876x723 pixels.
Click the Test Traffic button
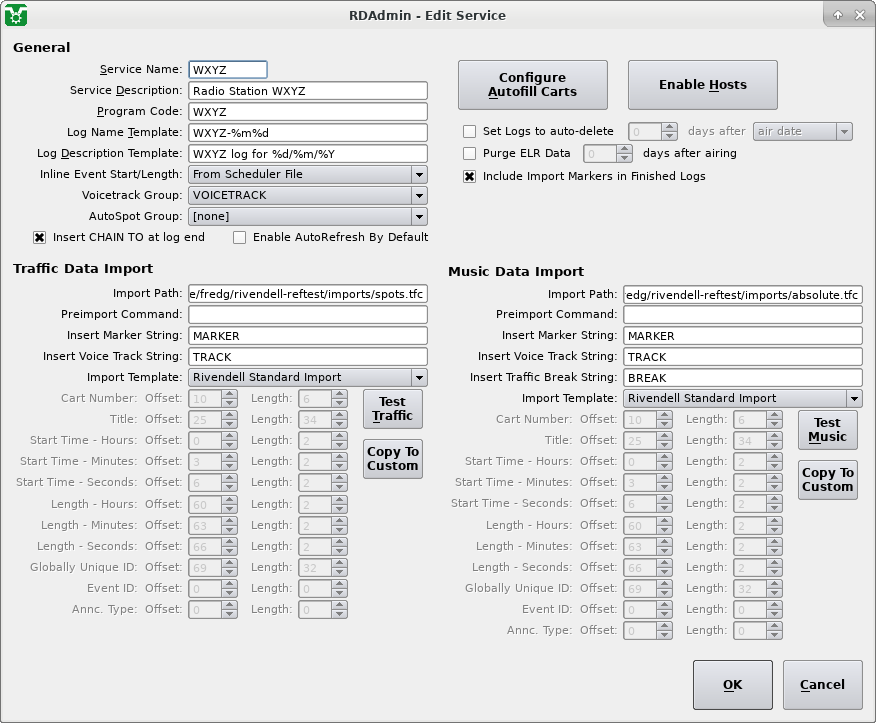coord(393,409)
